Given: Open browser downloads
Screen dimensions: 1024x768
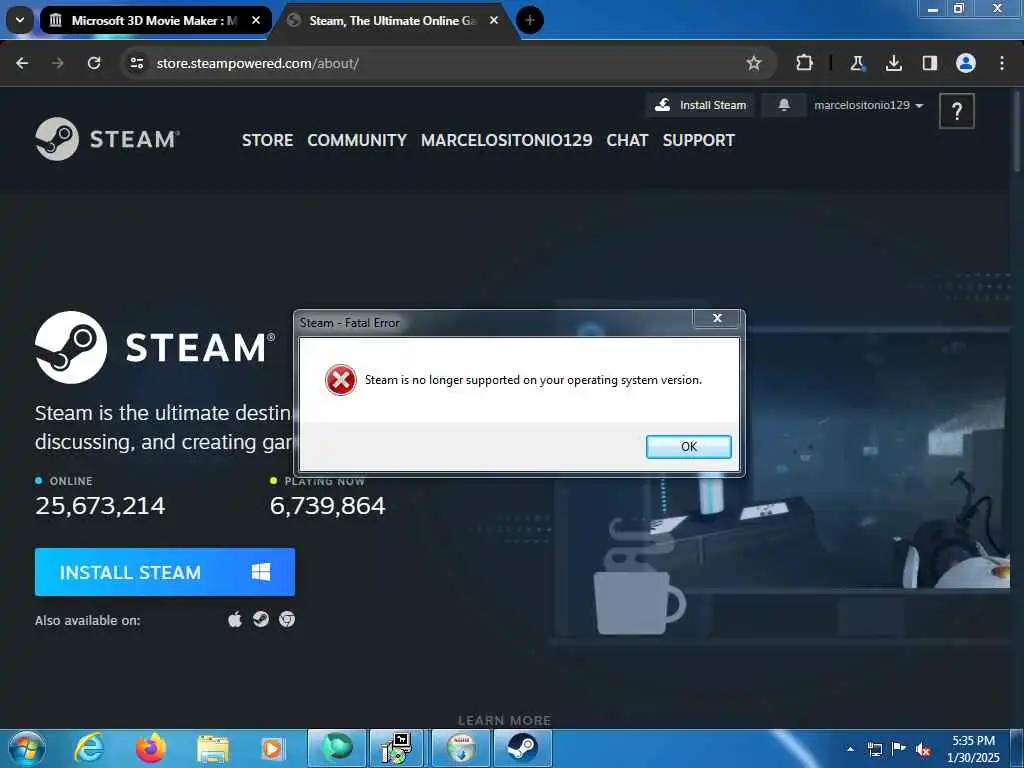Looking at the screenshot, I should pos(893,63).
